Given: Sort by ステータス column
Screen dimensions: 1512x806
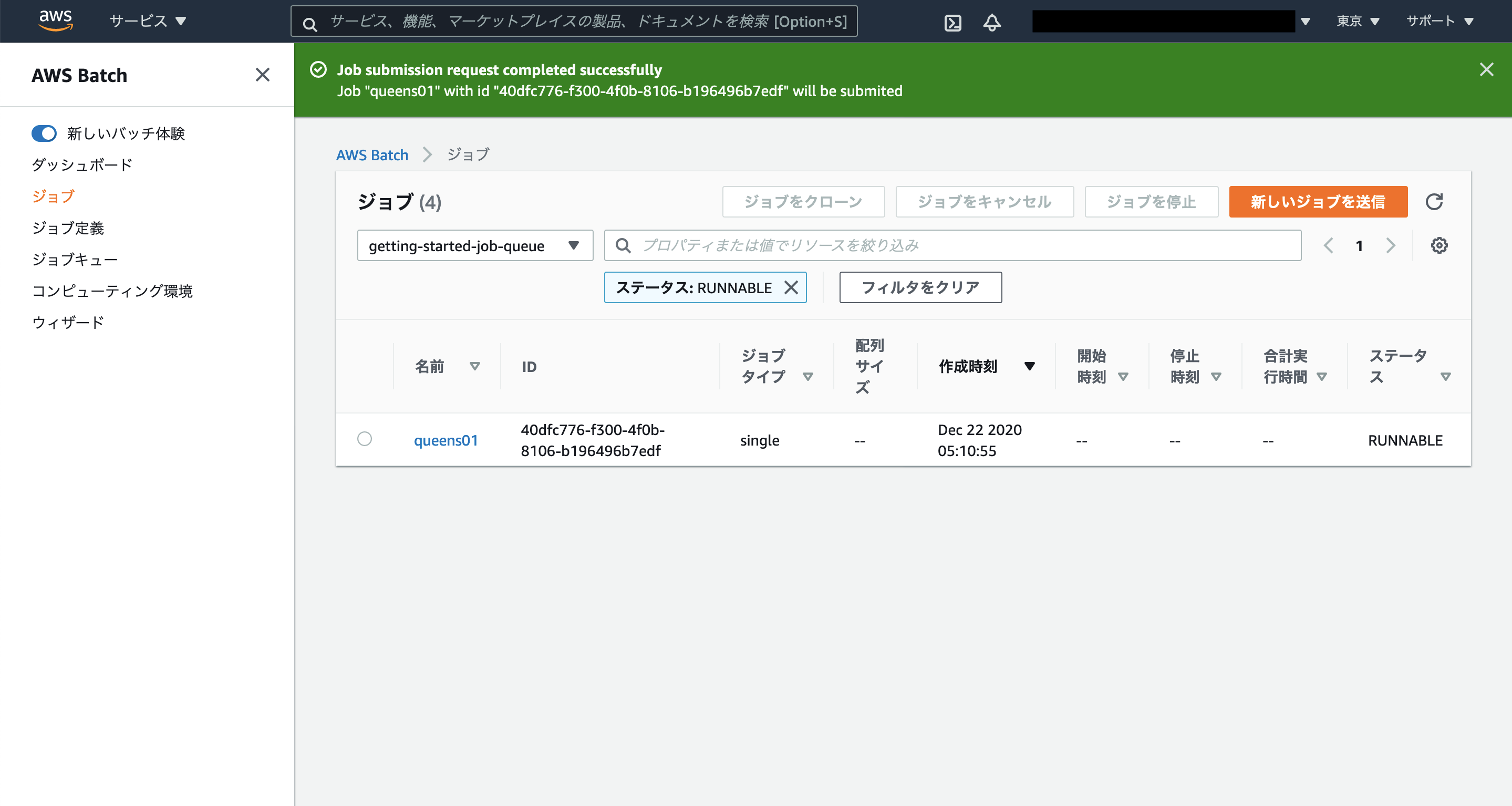Looking at the screenshot, I should (1446, 377).
